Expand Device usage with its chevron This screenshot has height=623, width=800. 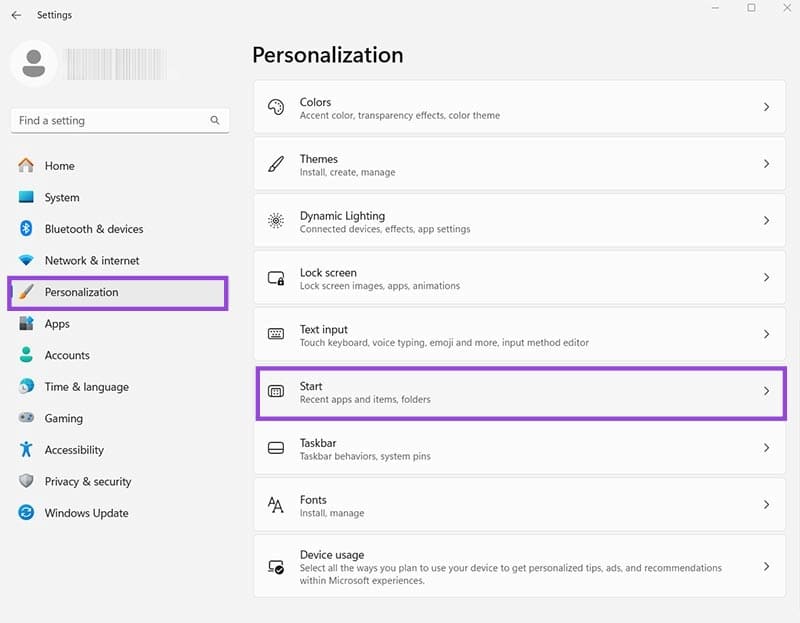click(766, 566)
